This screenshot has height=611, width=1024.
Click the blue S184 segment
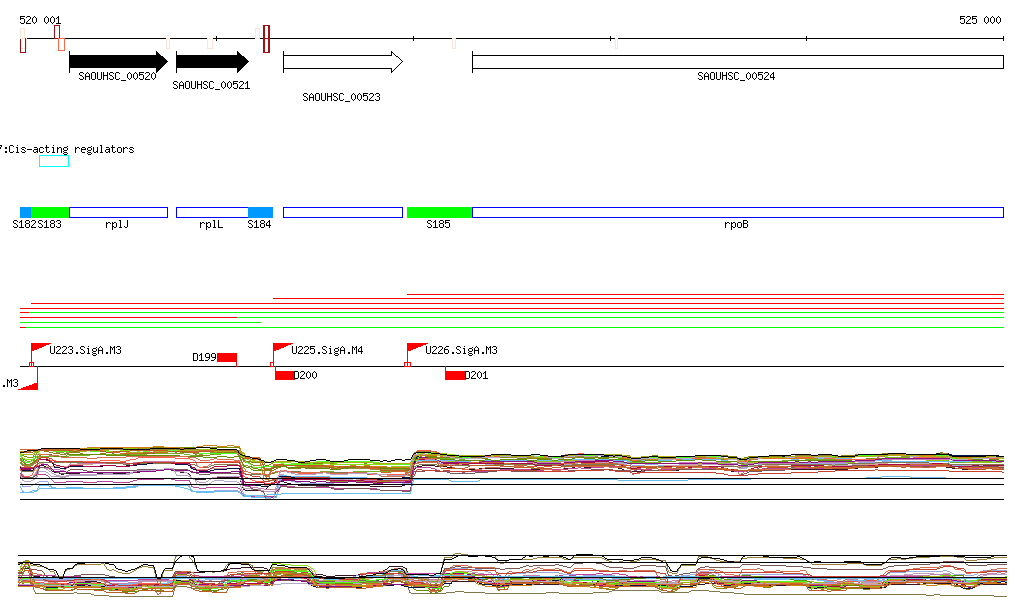[x=260, y=212]
